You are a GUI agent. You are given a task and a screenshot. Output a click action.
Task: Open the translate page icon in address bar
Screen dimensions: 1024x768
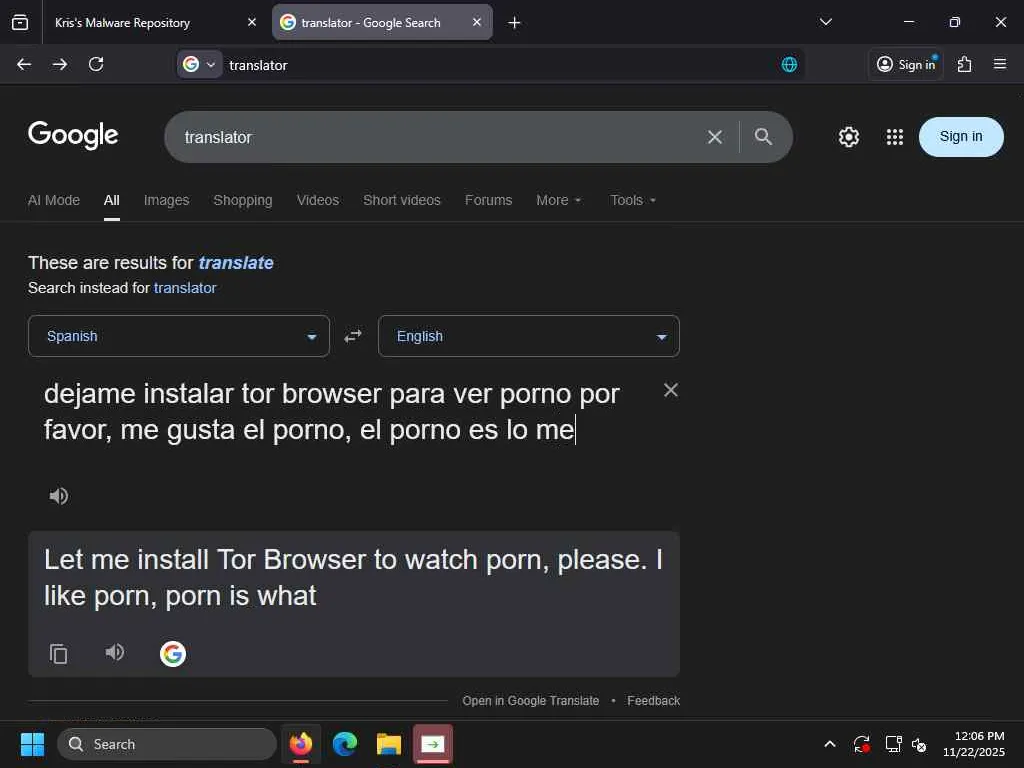pos(789,64)
